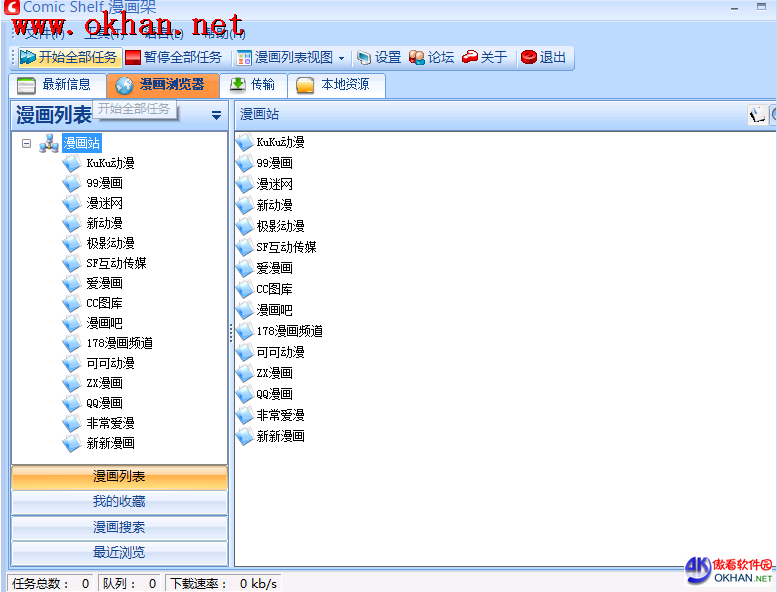The image size is (777, 592).
Task: Select QQ漫画 in the left tree
Action: [104, 403]
